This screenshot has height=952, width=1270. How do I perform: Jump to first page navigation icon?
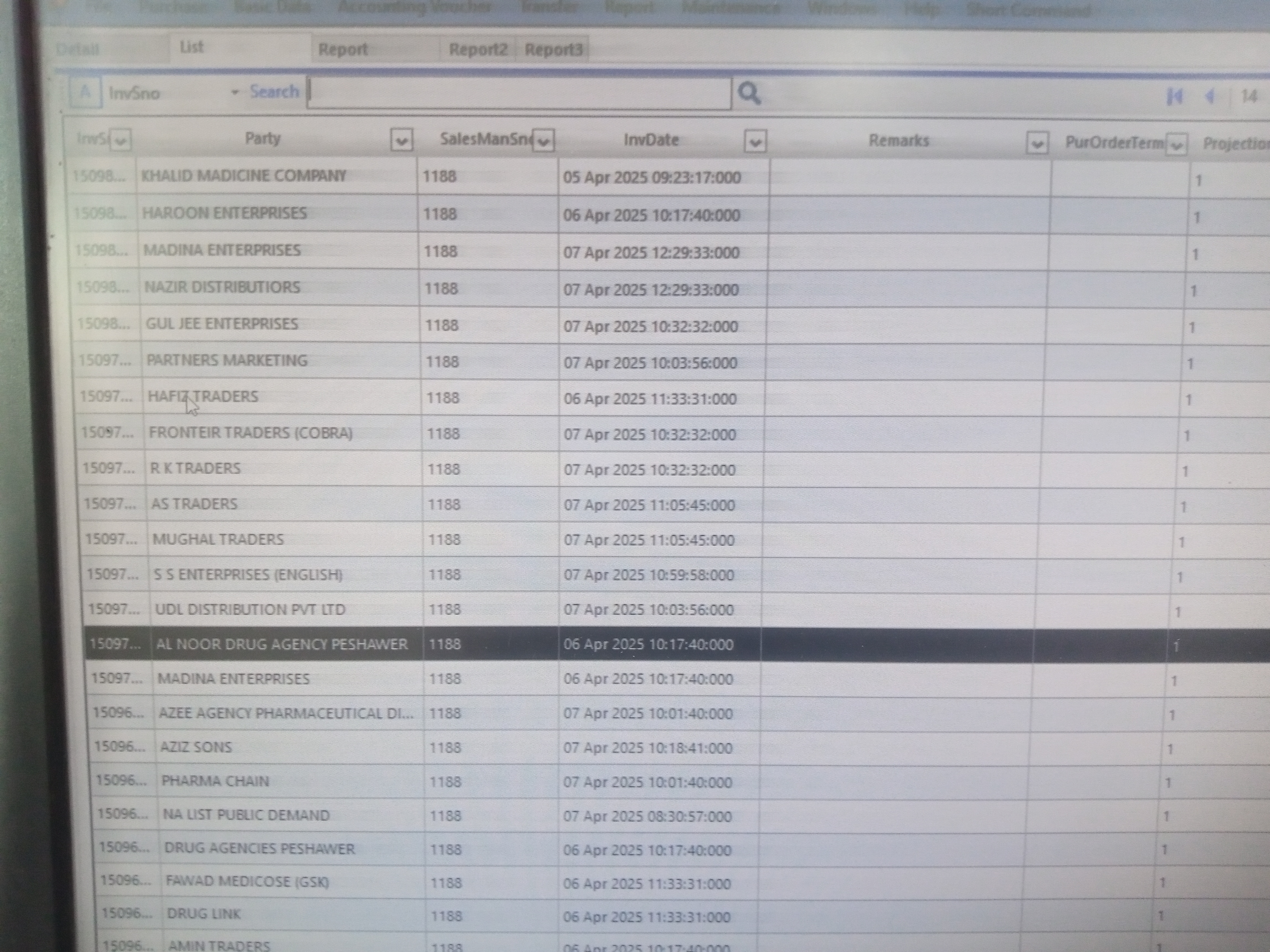point(1175,96)
